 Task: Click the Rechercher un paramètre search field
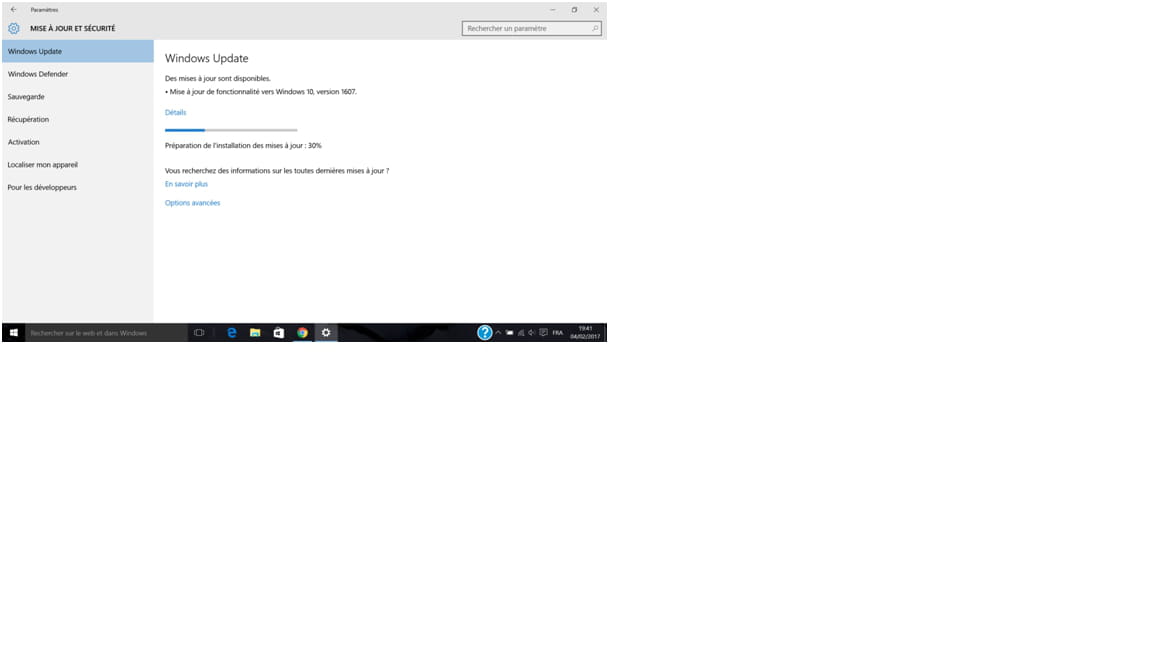532,28
